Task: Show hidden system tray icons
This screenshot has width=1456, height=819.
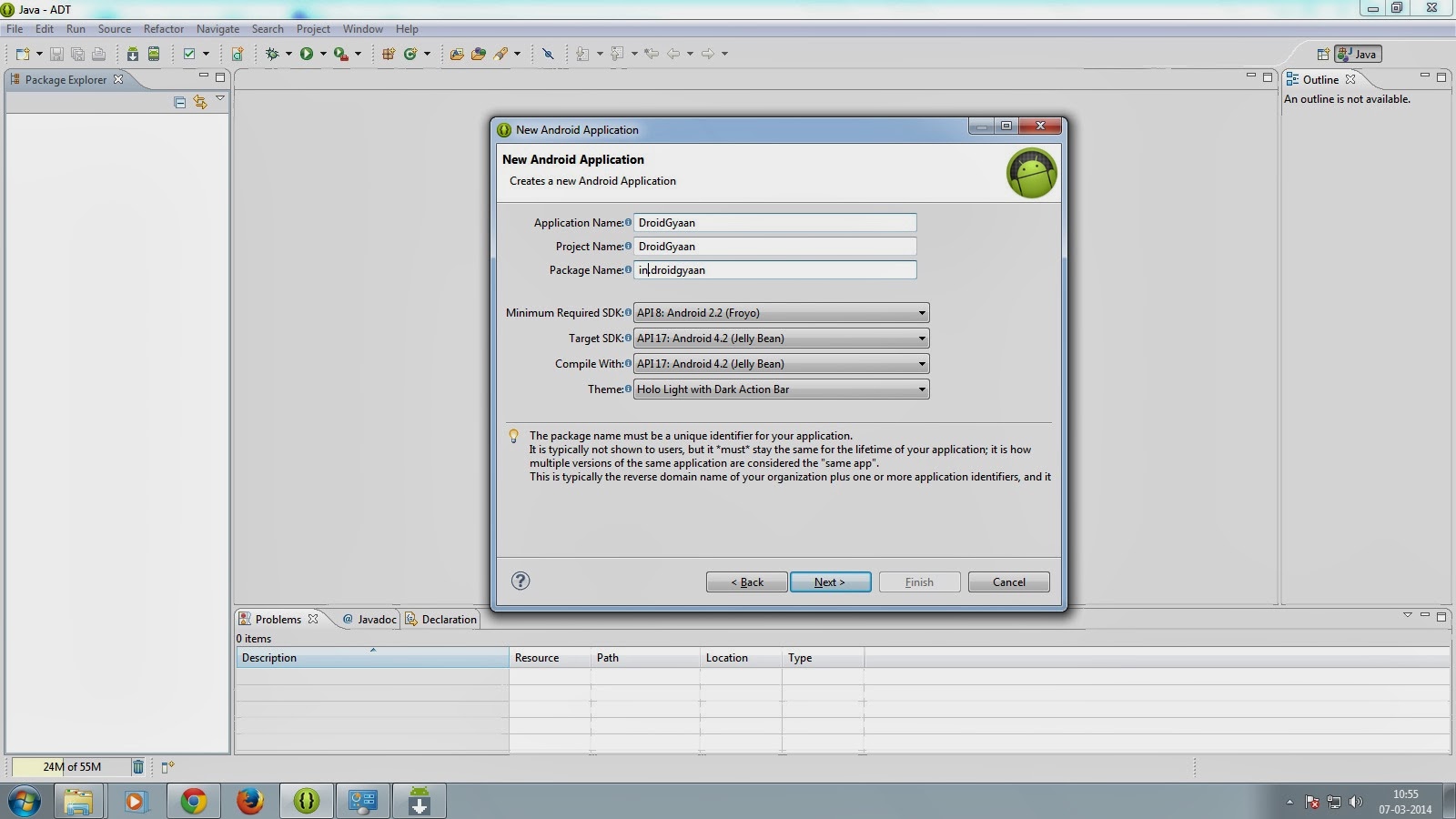Action: click(x=1289, y=802)
